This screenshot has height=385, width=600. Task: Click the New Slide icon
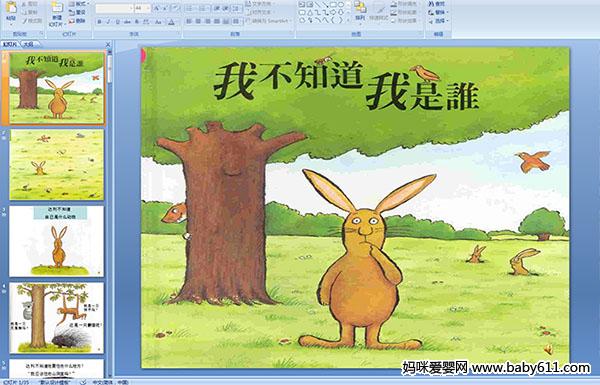click(x=57, y=8)
